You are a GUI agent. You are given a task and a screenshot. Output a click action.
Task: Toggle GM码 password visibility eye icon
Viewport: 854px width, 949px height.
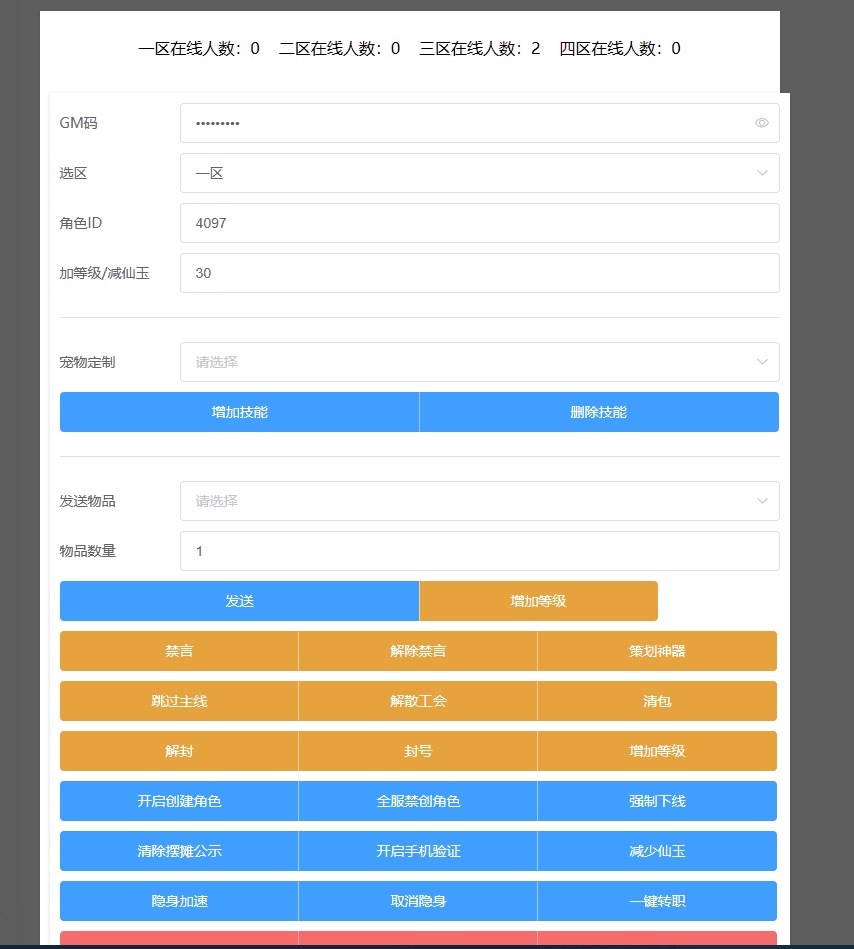point(761,123)
